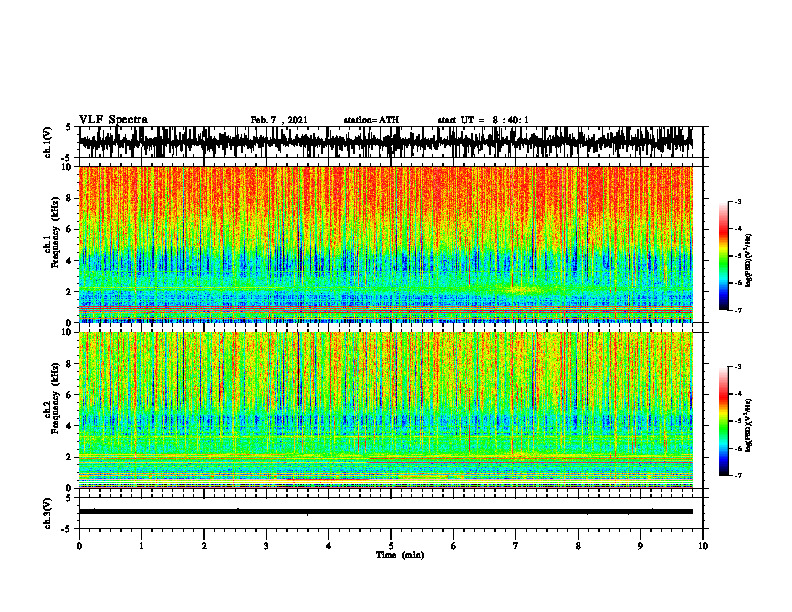The width and height of the screenshot is (792, 612).
Task: Click x-axis tick label '6'
Action: [x=454, y=546]
